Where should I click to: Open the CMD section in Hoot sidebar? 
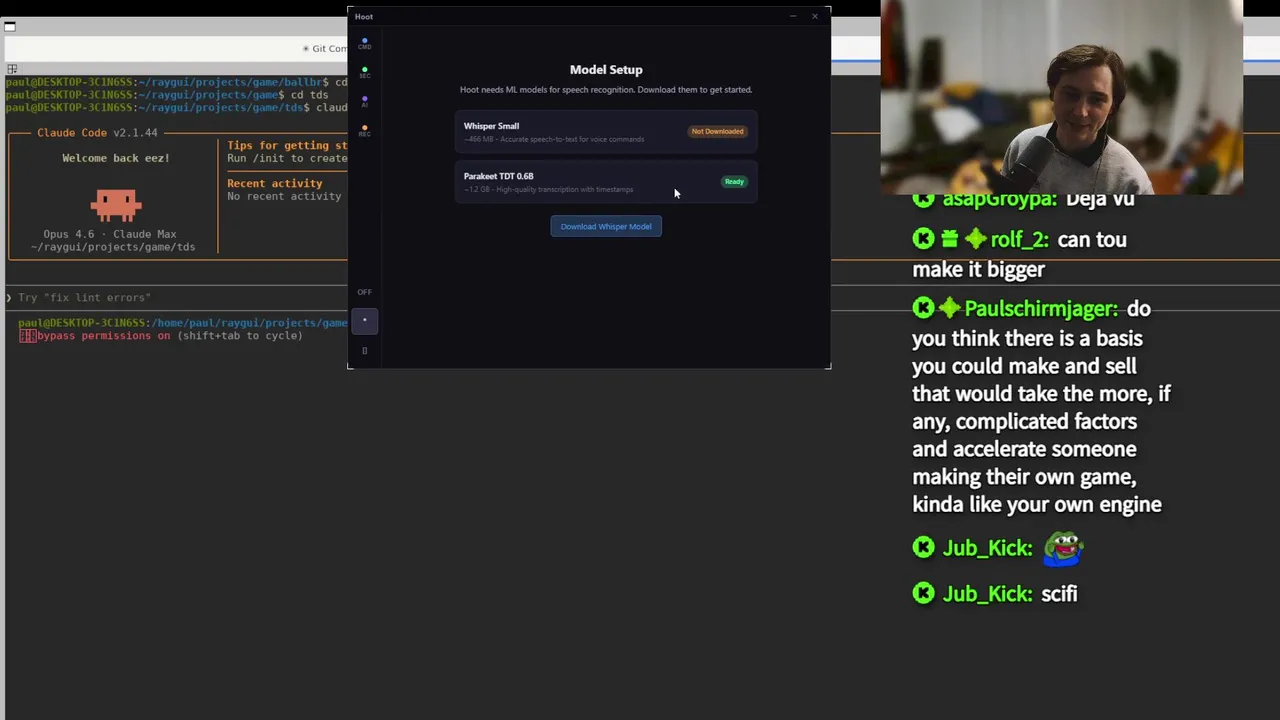coord(364,44)
